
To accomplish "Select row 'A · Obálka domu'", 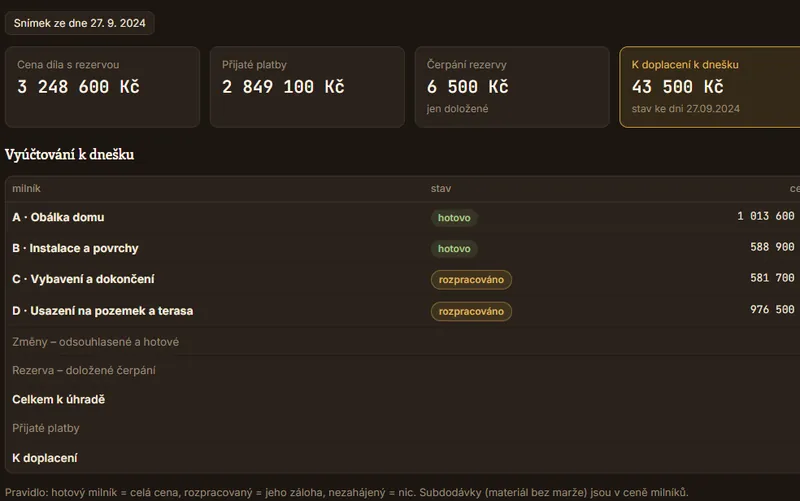I will (x=403, y=217).
